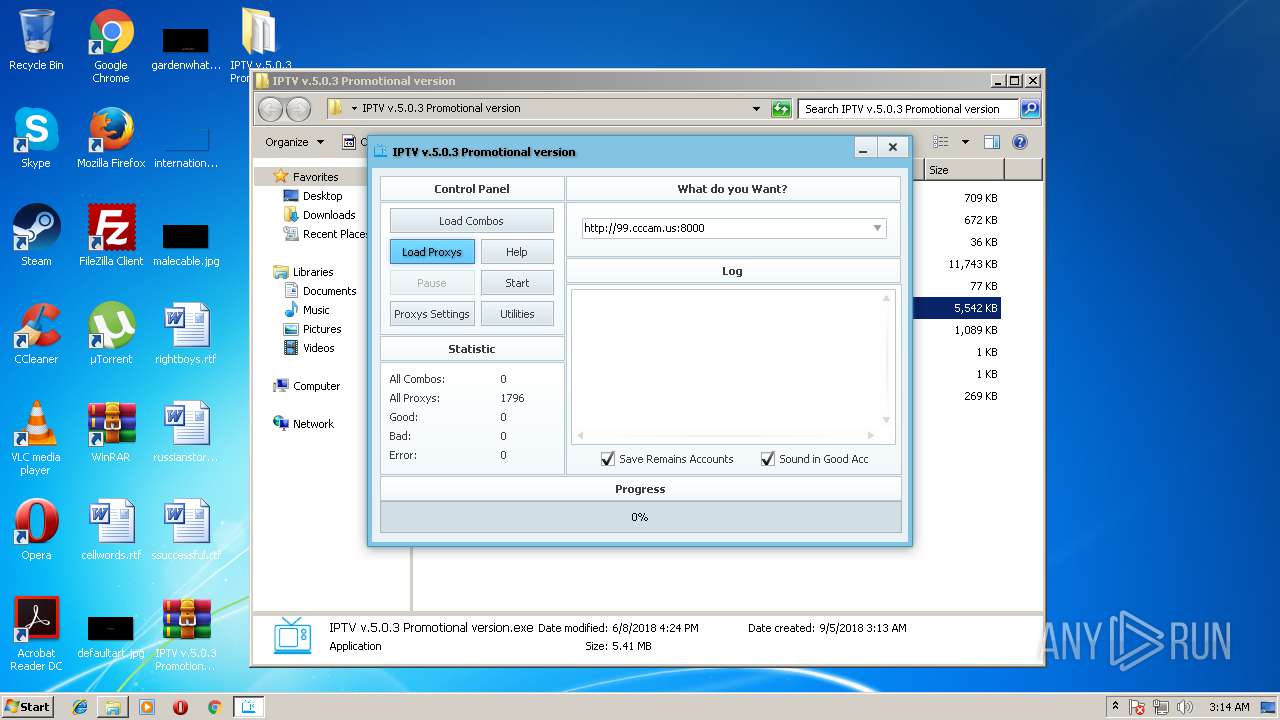
Task: Open the Skype desktop shortcut
Action: [x=36, y=138]
